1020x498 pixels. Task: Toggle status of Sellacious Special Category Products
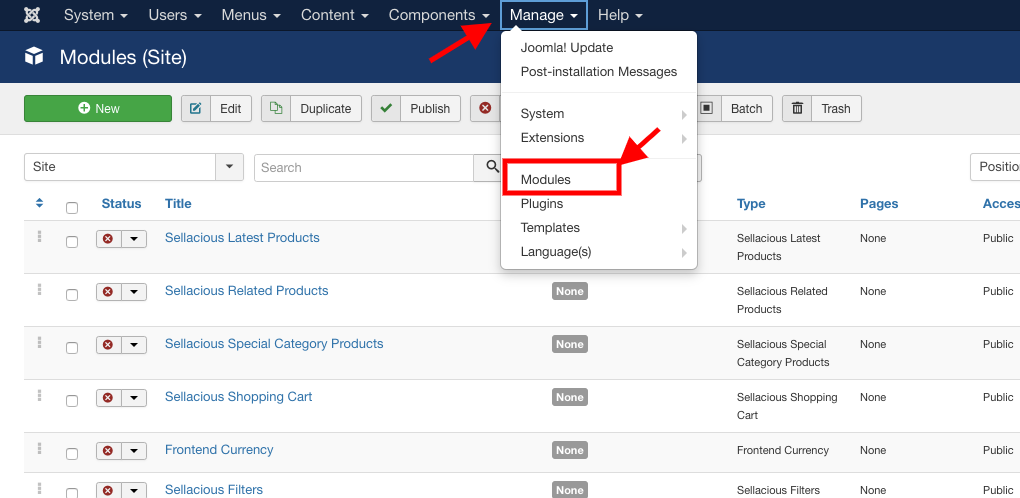coord(109,345)
